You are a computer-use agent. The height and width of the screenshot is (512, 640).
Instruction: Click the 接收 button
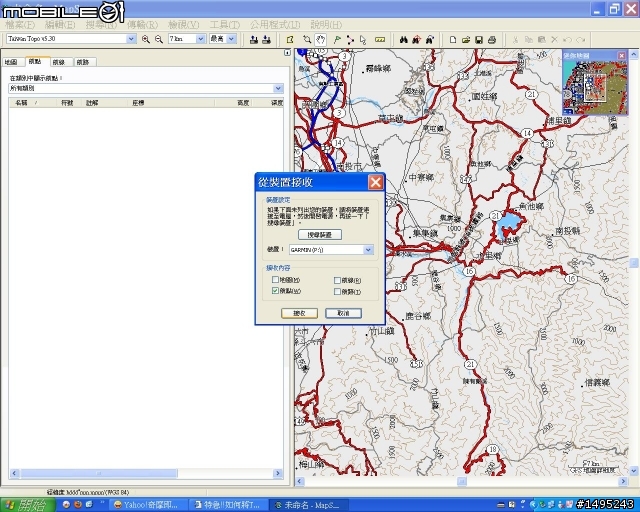click(299, 313)
